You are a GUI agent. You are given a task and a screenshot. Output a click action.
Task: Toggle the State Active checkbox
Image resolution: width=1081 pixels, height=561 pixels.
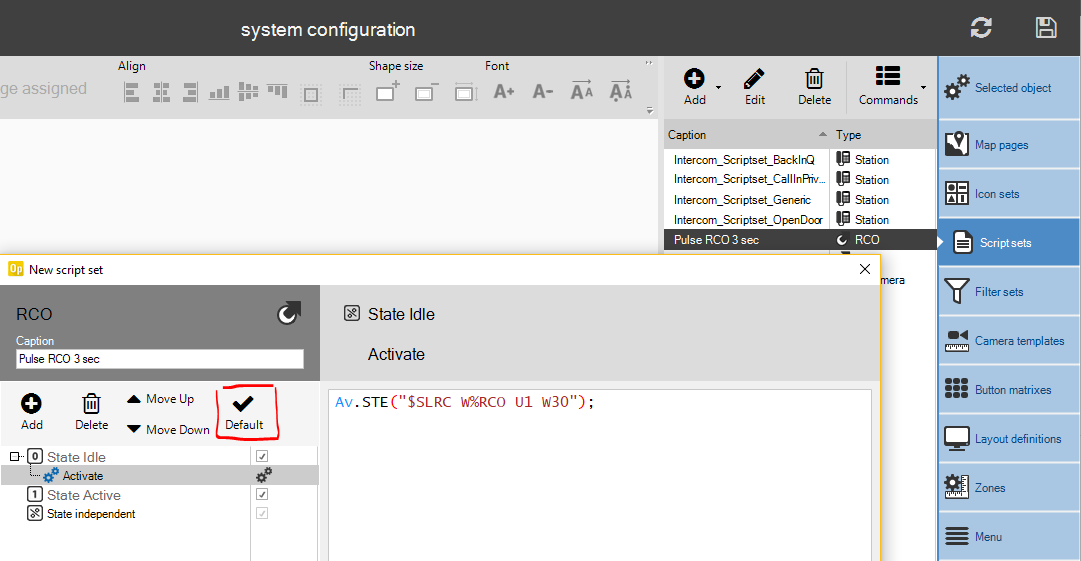(x=262, y=494)
